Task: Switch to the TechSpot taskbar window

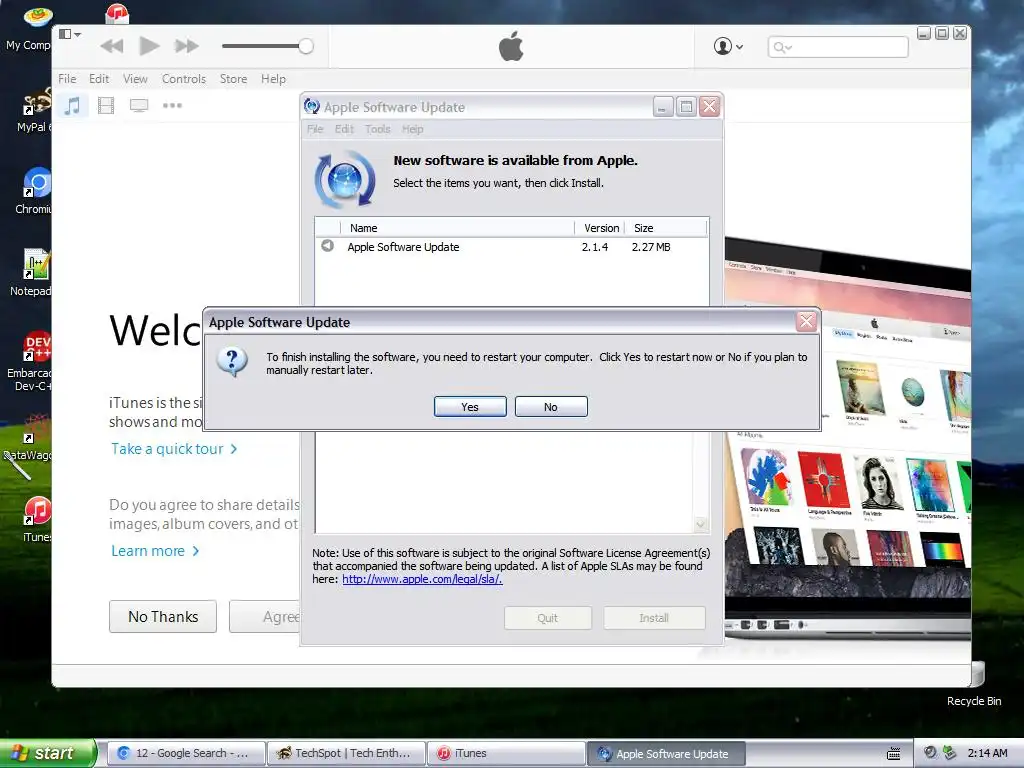Action: (346, 753)
